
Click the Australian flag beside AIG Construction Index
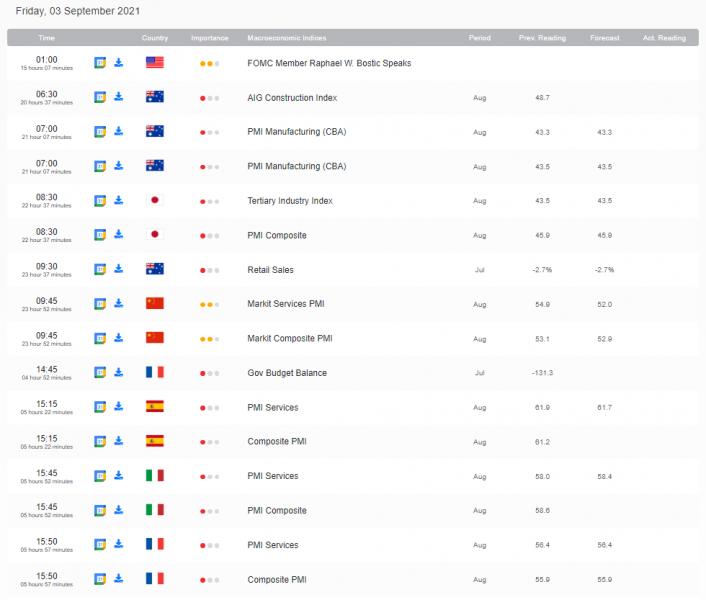pos(155,96)
